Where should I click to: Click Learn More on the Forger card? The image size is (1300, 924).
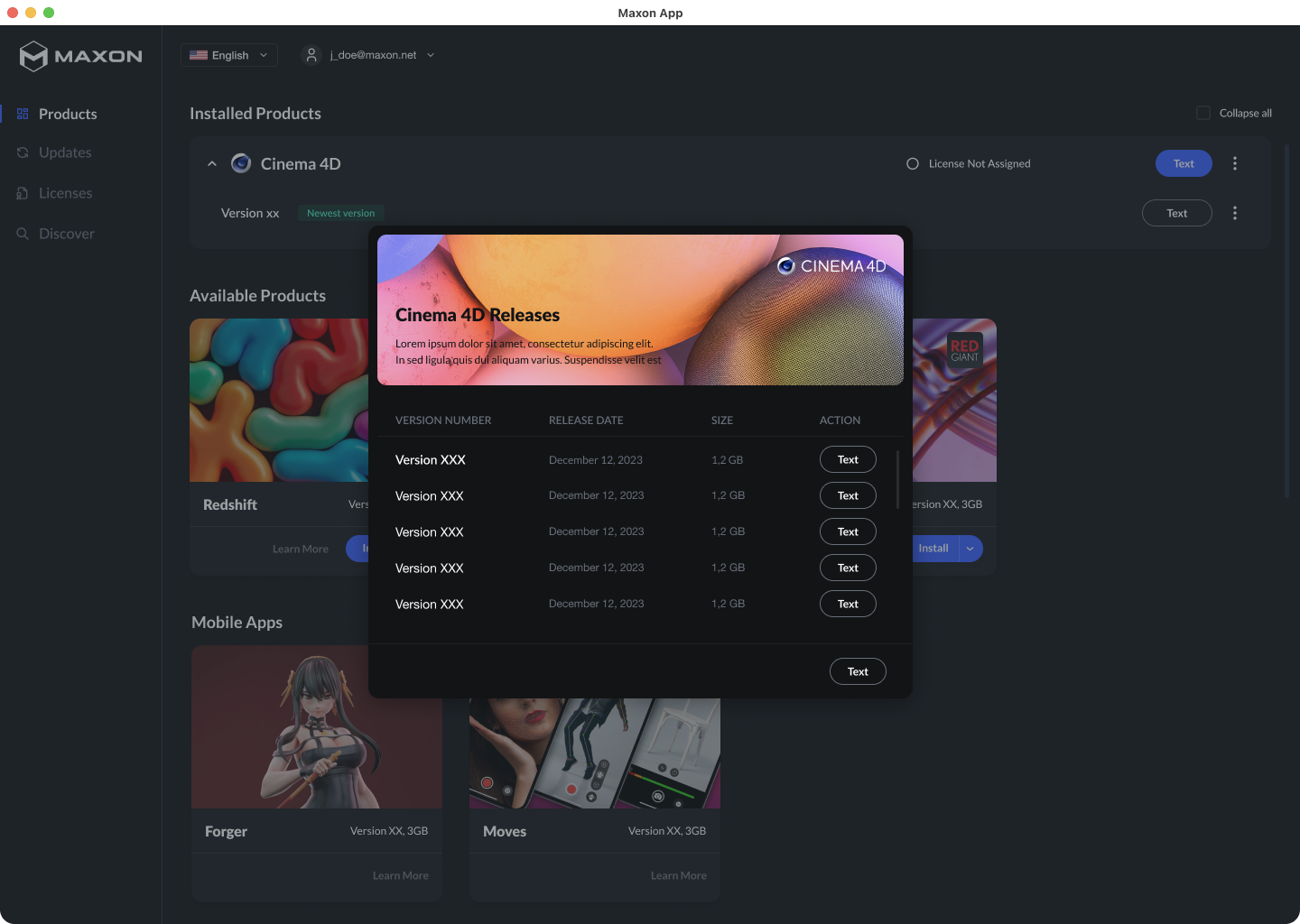click(x=401, y=875)
